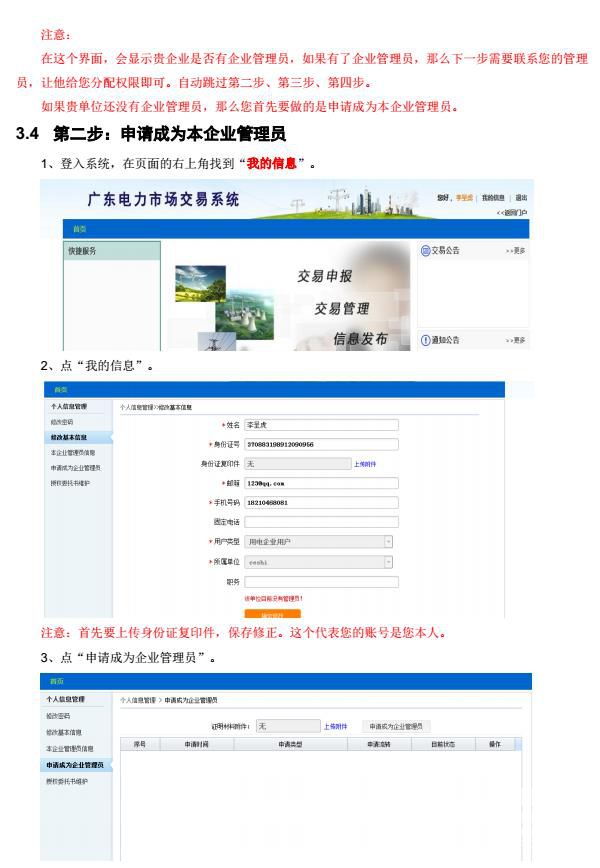
Task: Click the 目前状态 column header
Action: [x=443, y=745]
